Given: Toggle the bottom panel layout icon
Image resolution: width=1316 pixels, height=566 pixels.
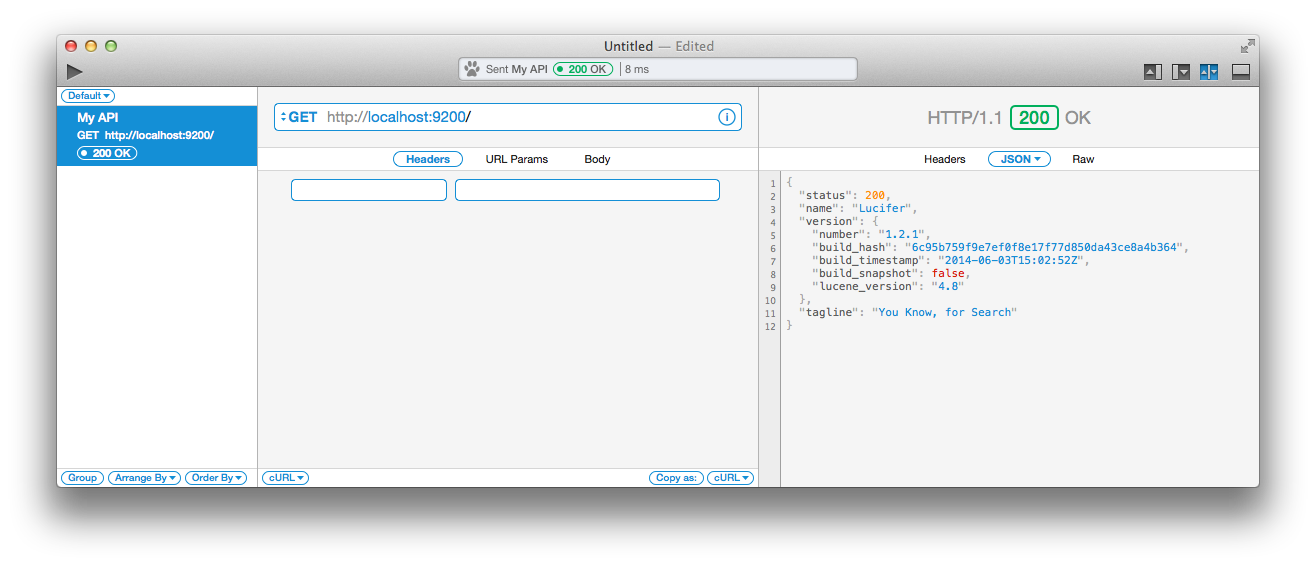Looking at the screenshot, I should 1241,72.
